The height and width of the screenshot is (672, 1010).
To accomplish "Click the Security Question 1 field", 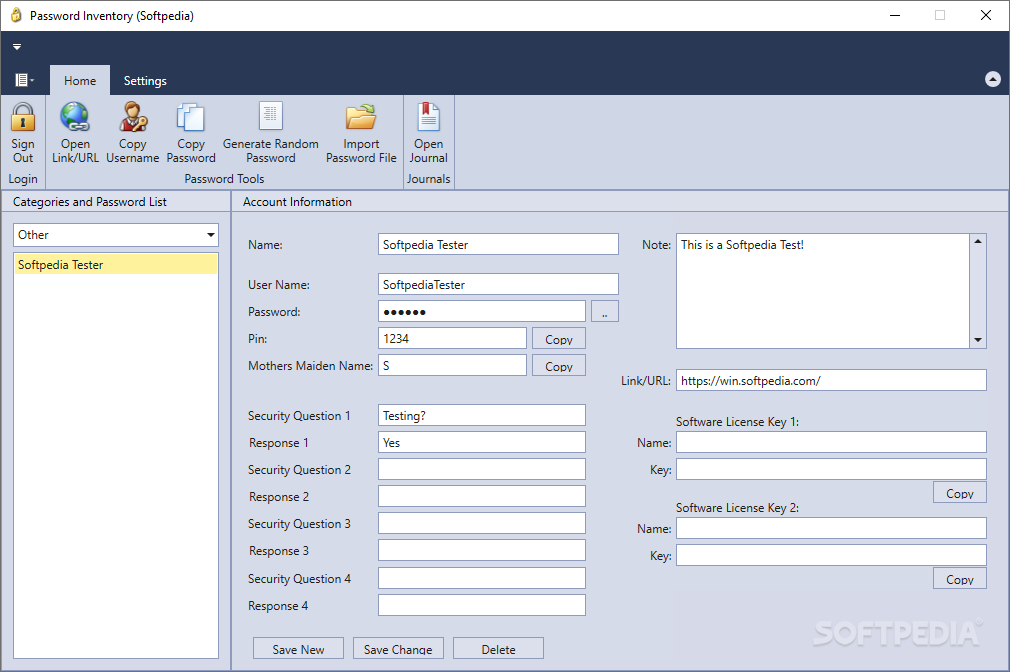I will pyautogui.click(x=482, y=415).
